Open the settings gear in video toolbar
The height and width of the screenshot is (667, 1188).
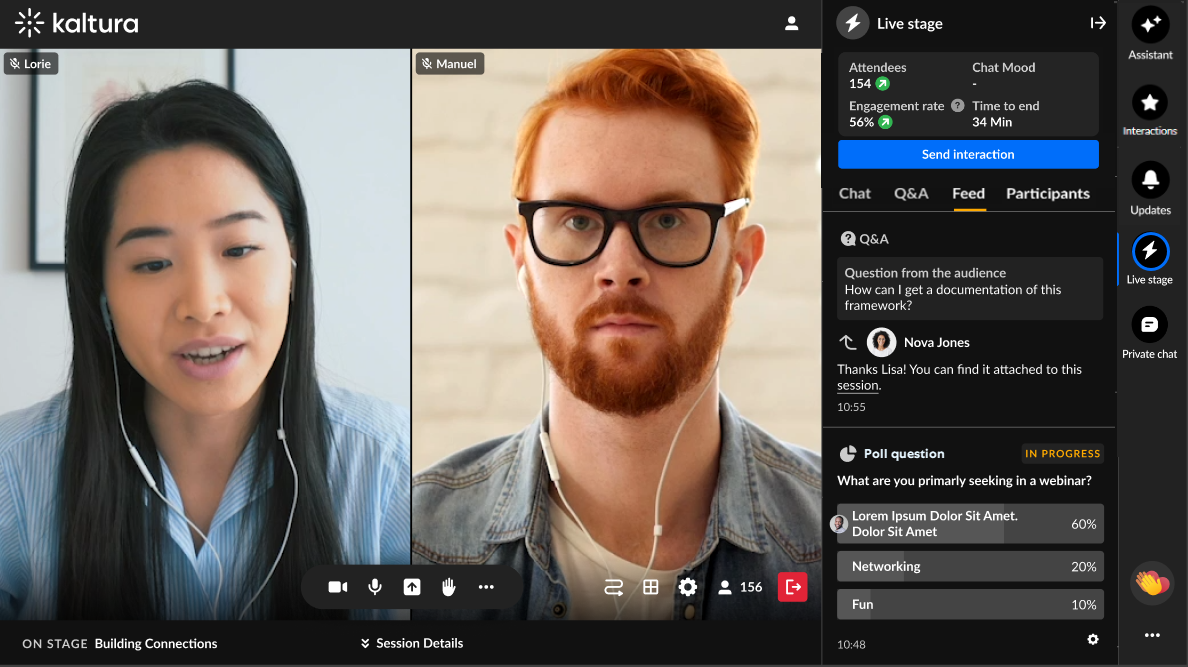point(688,587)
